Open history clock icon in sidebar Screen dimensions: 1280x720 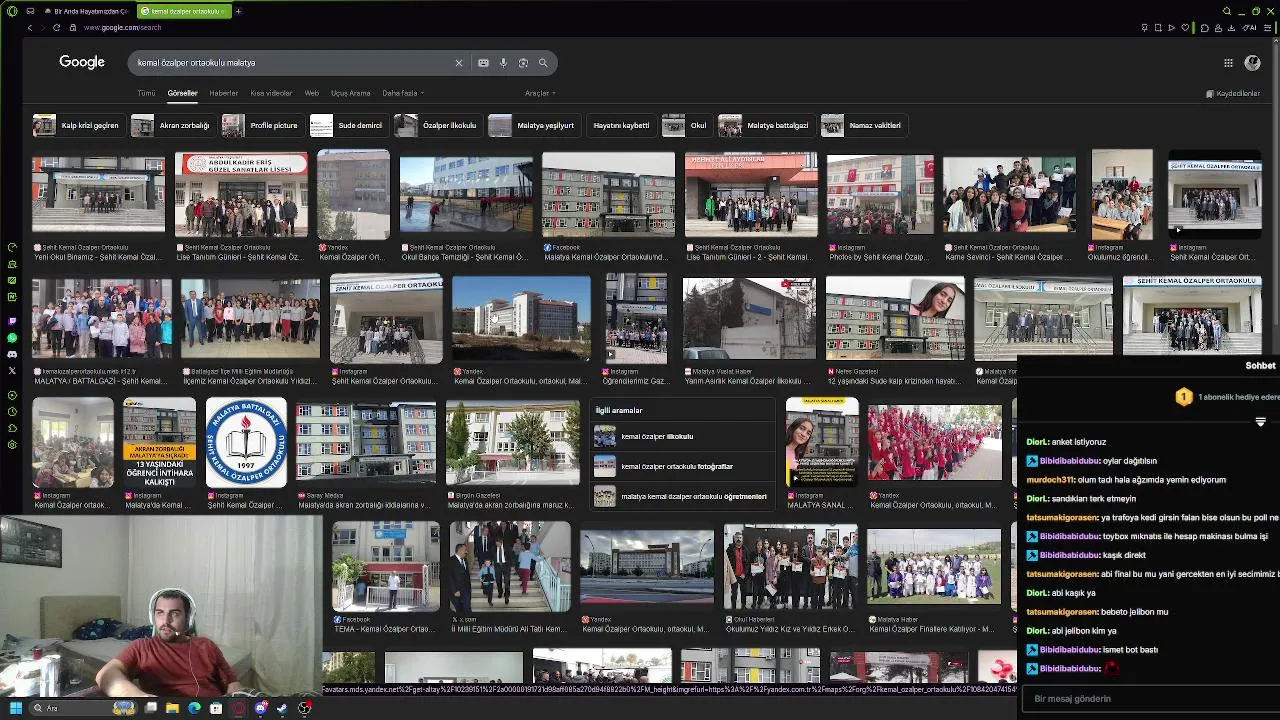point(12,411)
